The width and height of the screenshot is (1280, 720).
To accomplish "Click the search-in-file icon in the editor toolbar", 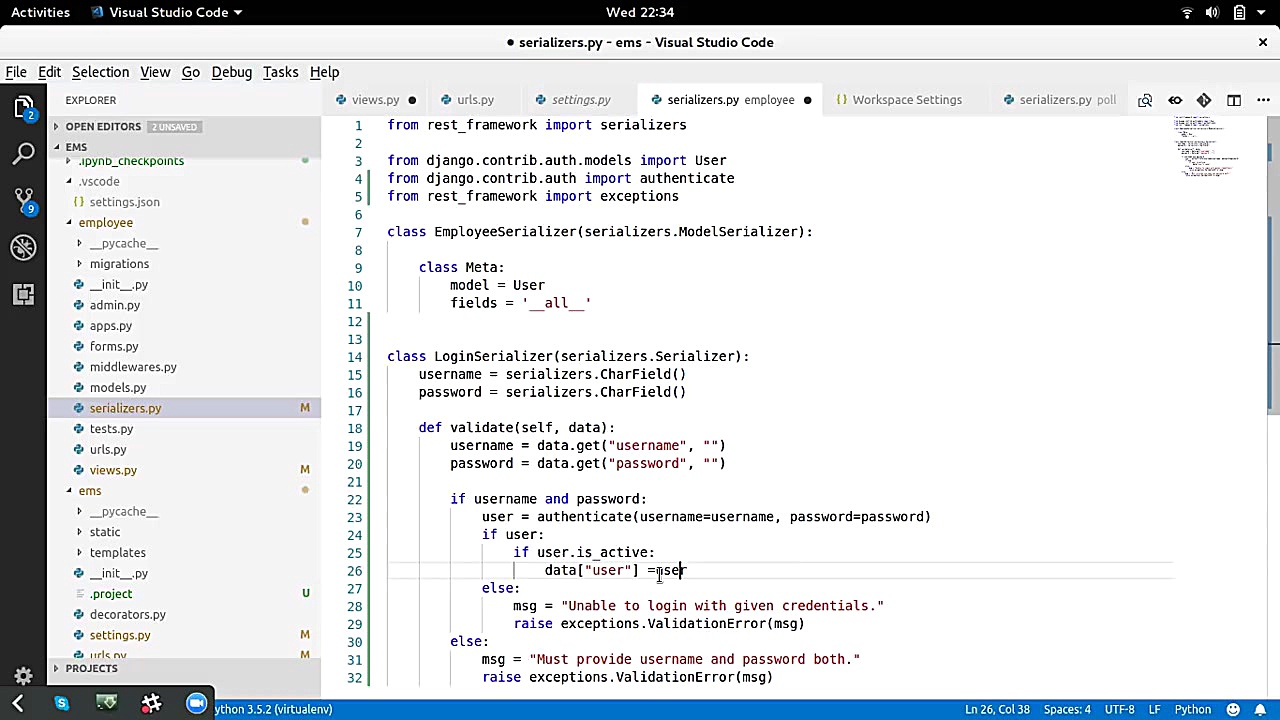I will point(1145,100).
